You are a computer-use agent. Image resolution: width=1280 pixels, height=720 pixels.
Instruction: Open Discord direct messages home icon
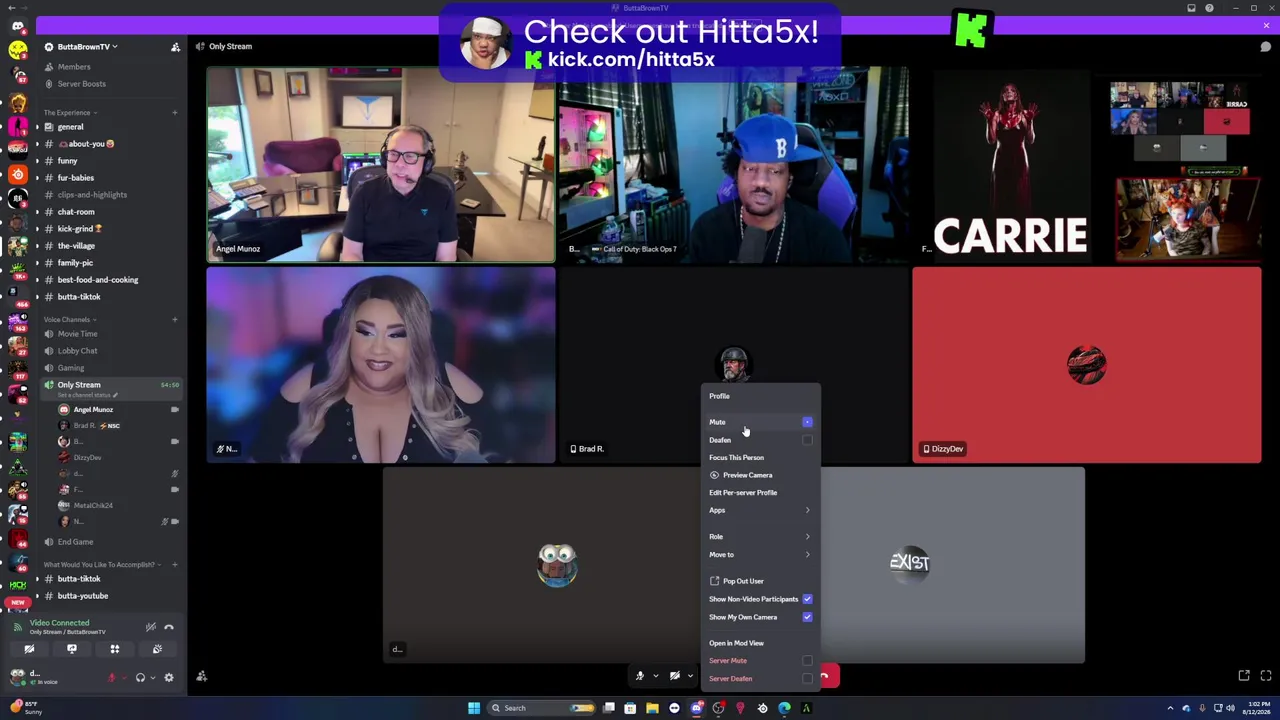click(17, 26)
